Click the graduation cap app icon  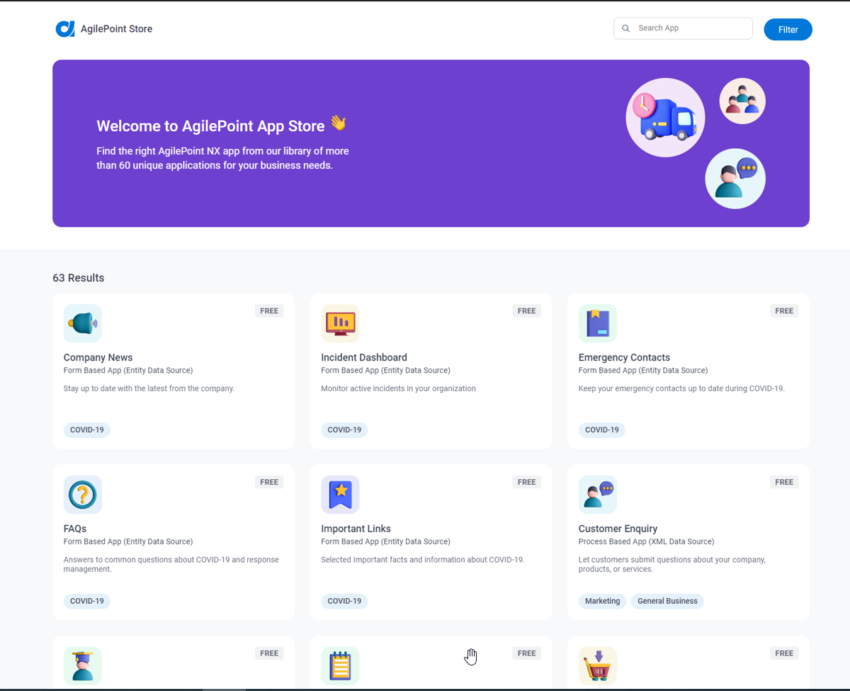[82, 665]
